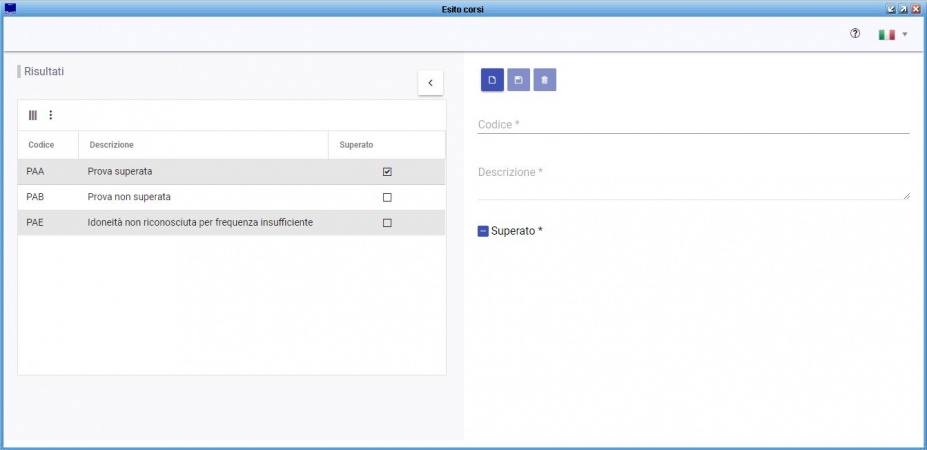The image size is (927, 450).
Task: Toggle Superato checkbox for Prova superata
Action: pos(387,172)
